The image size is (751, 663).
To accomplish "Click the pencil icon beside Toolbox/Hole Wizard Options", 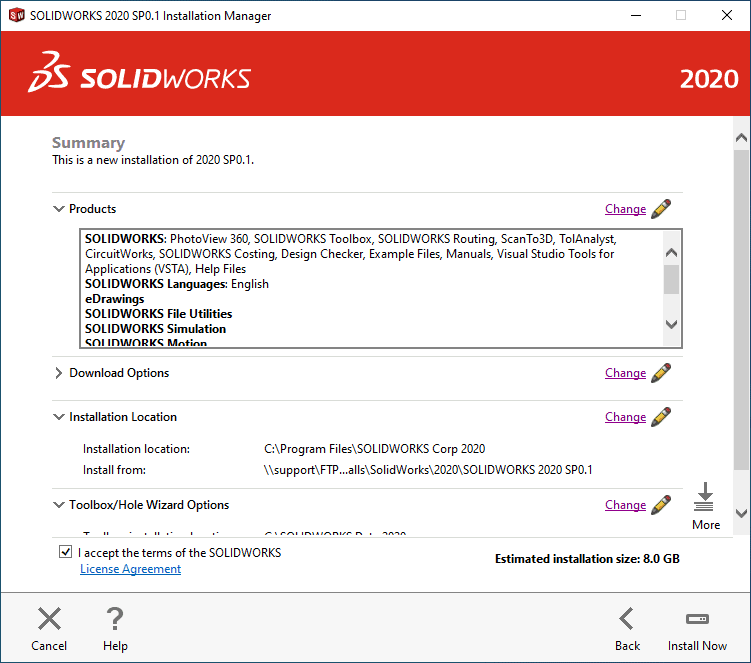I will [x=661, y=505].
